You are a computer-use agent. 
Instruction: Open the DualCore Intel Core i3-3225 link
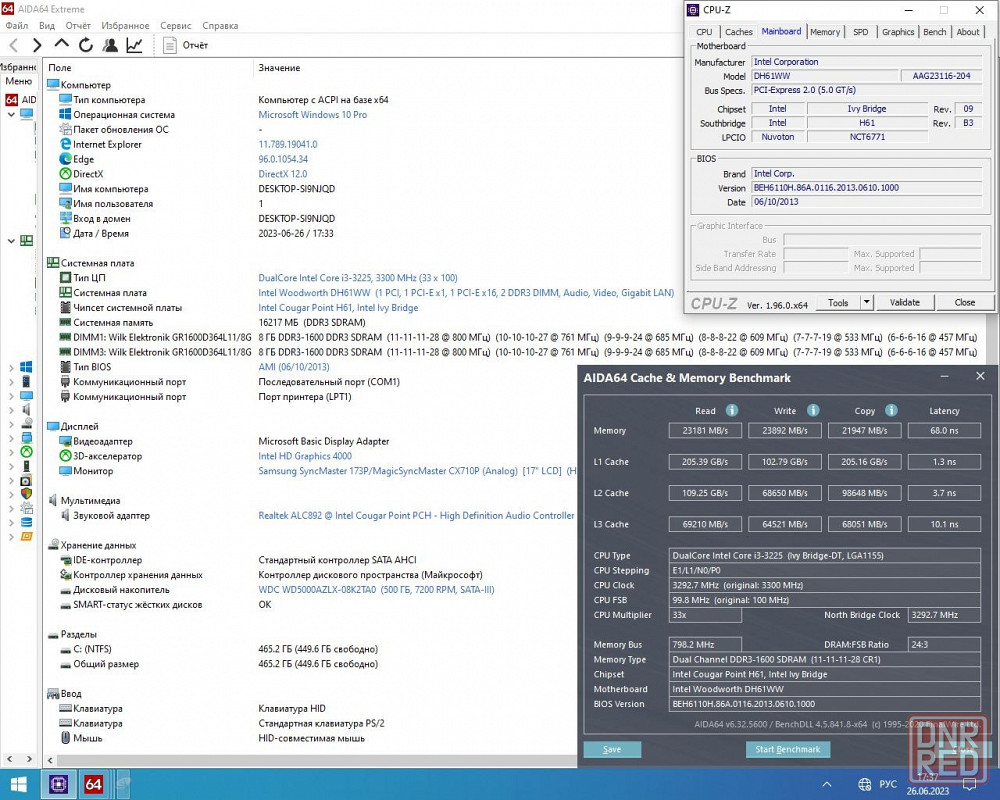tap(358, 278)
